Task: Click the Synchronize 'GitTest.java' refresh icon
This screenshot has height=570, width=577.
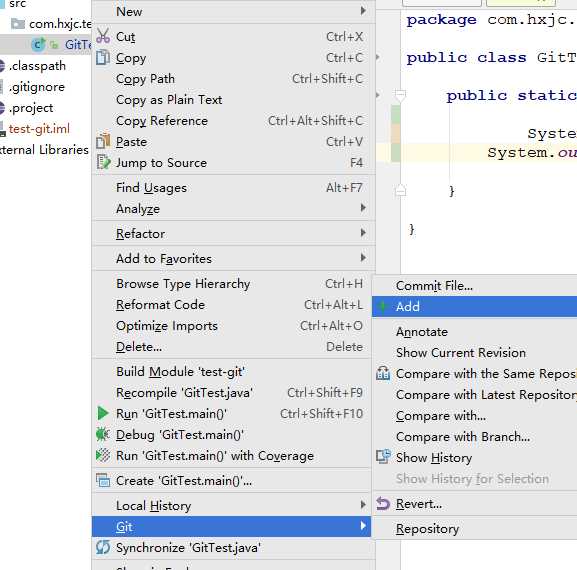Action: pyautogui.click(x=103, y=547)
